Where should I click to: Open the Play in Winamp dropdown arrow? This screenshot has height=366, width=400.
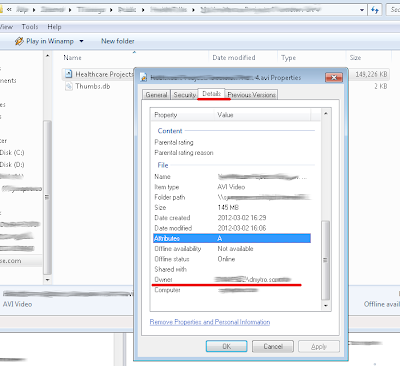click(81, 41)
